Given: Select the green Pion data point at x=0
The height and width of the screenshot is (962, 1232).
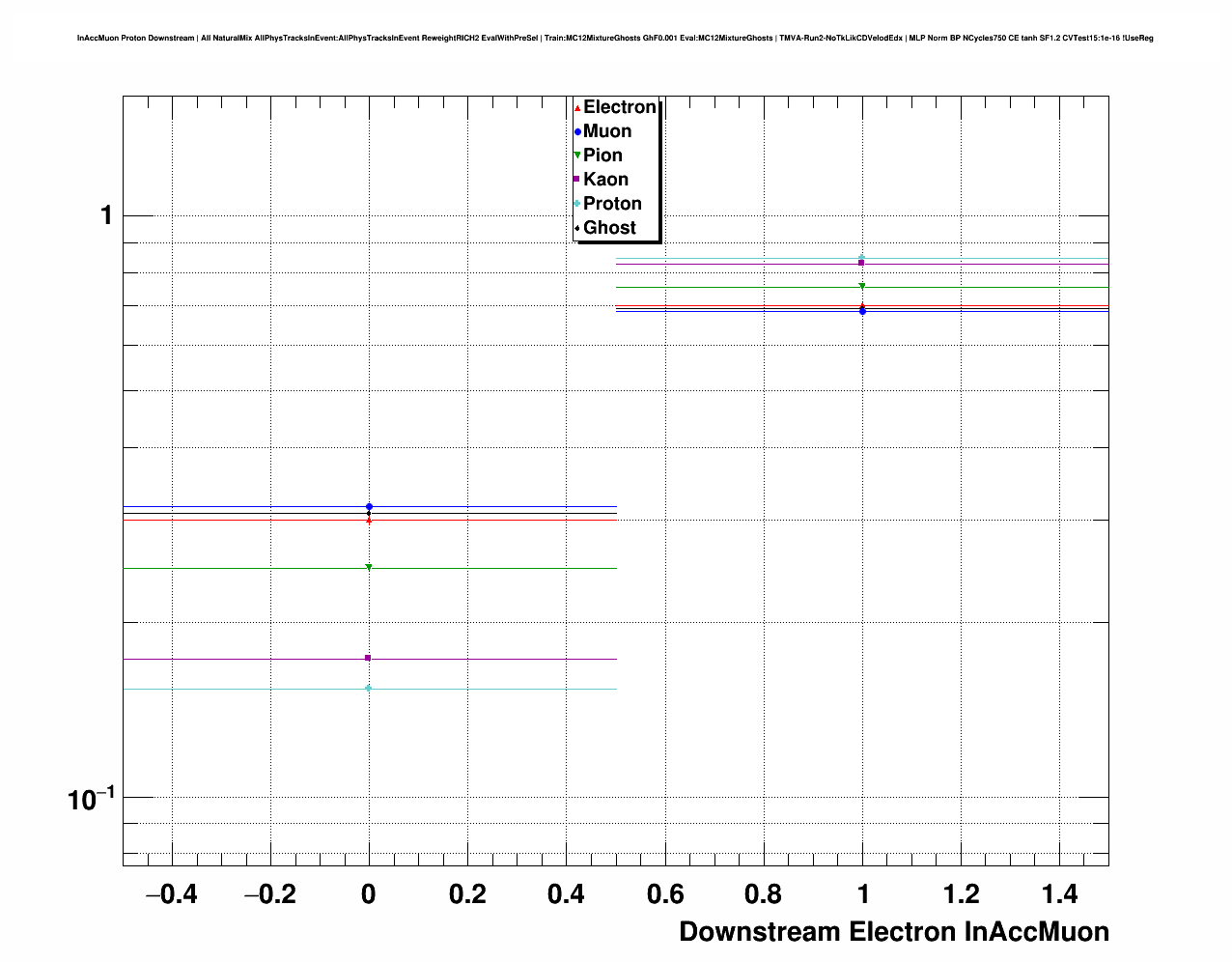Looking at the screenshot, I should [369, 567].
